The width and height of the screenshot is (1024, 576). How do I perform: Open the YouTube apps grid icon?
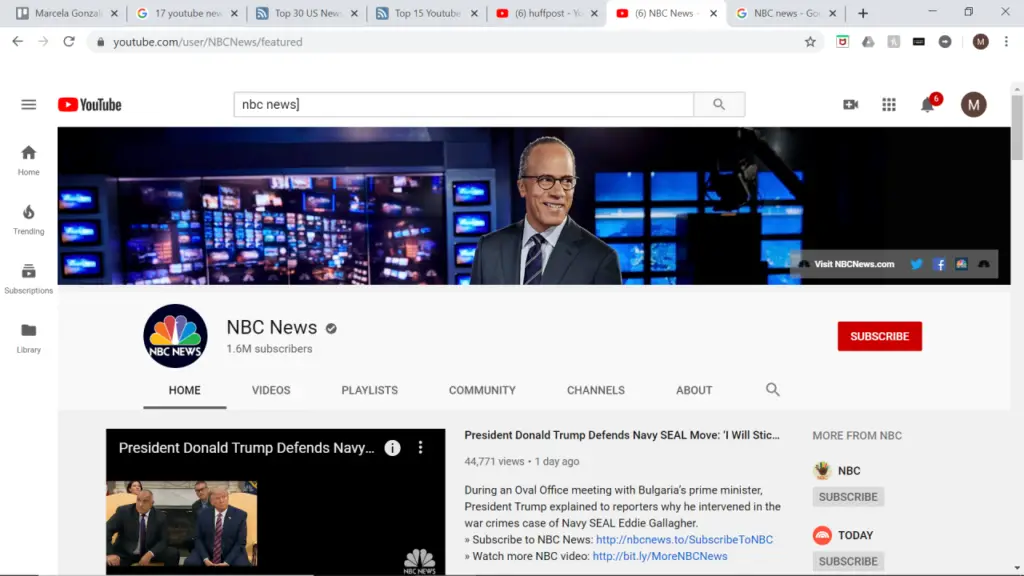pos(889,104)
